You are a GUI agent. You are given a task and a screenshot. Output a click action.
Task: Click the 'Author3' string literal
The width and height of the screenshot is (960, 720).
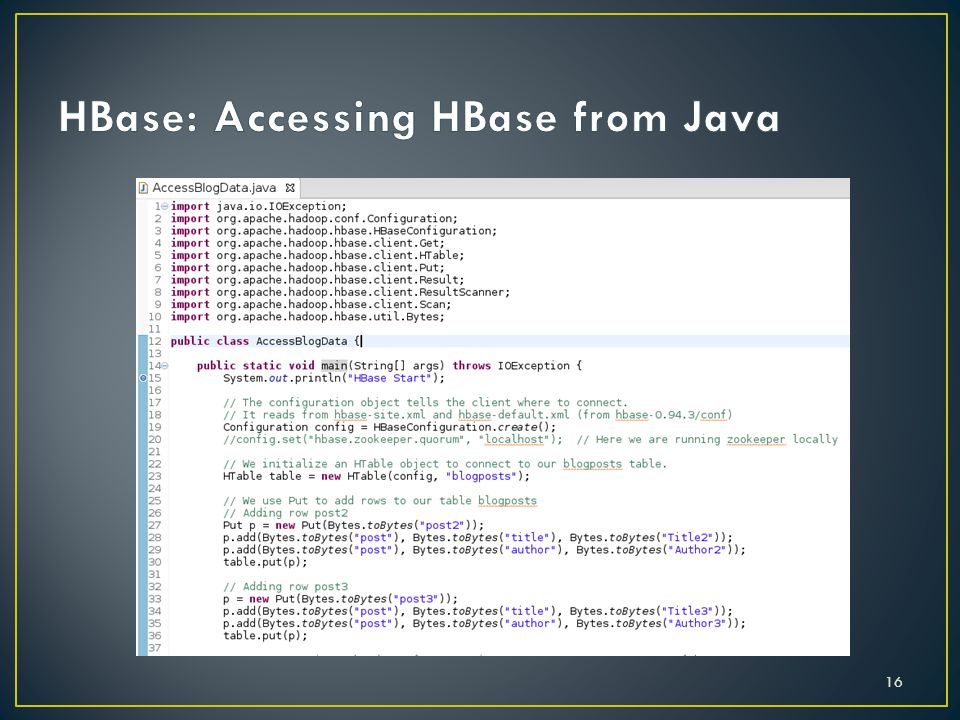pyautogui.click(x=699, y=623)
